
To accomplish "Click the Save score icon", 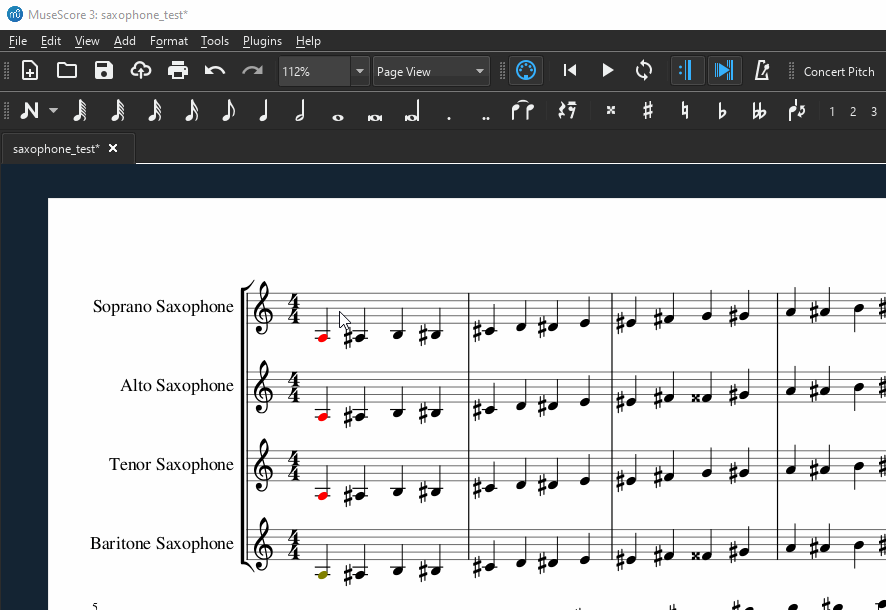I will click(x=104, y=71).
